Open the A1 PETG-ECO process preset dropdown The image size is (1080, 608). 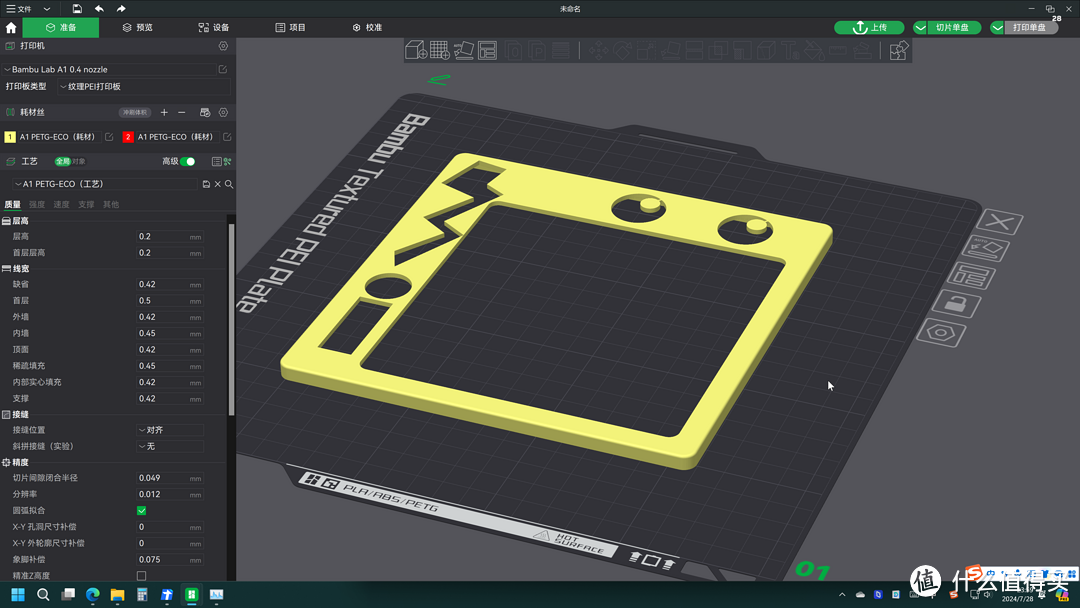(105, 185)
